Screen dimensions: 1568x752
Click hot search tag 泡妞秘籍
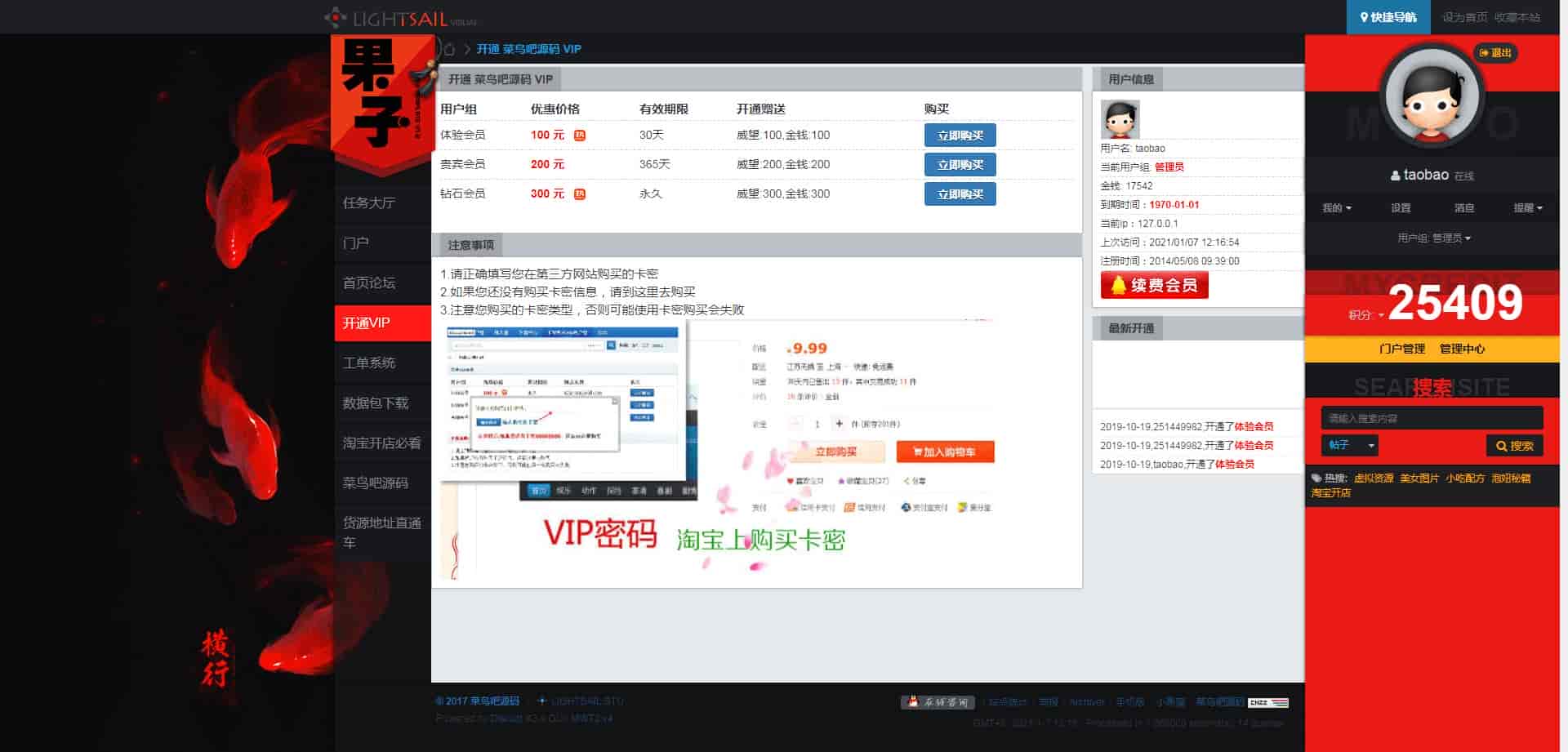1511,478
